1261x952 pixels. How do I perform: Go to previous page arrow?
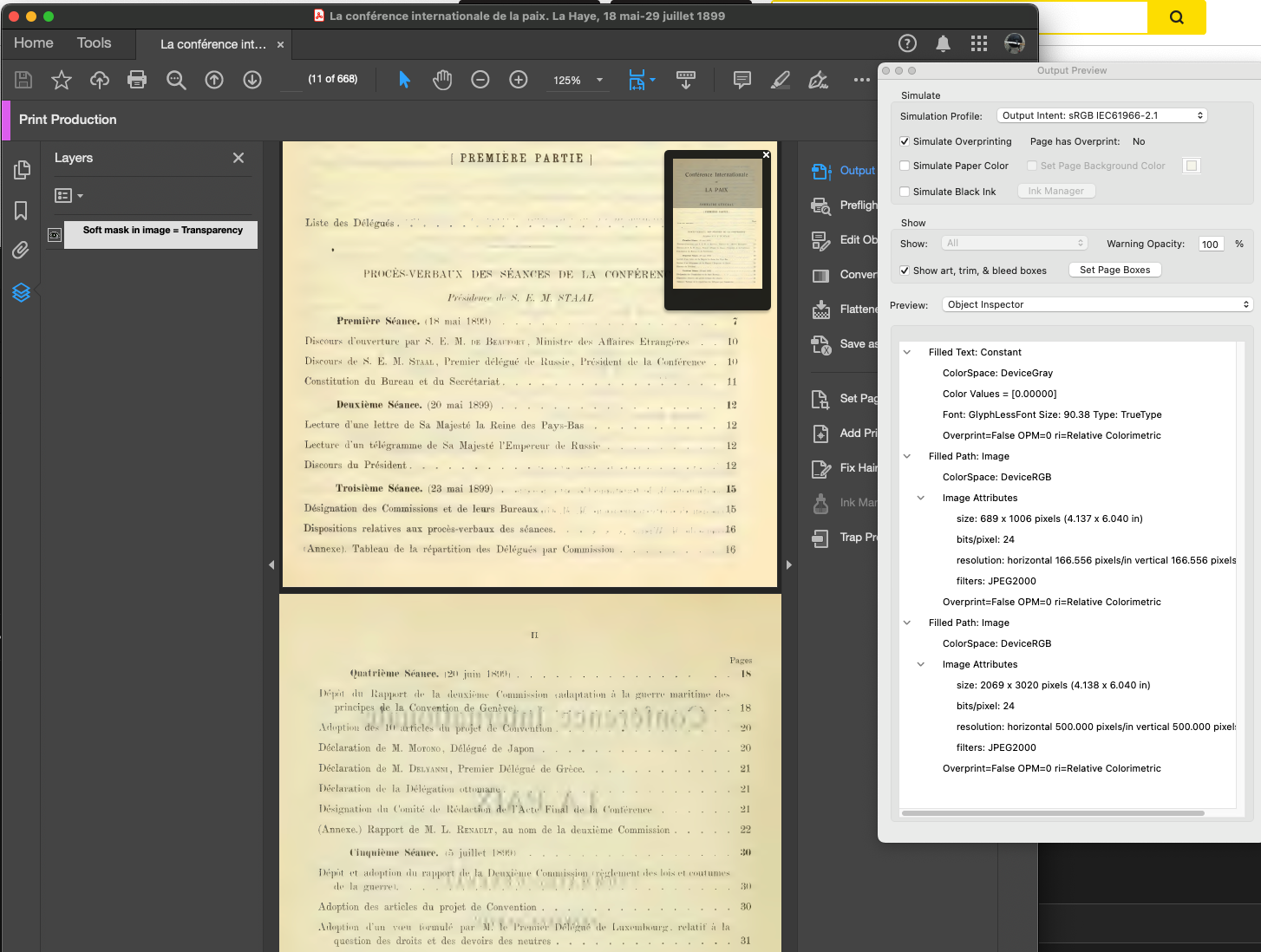214,80
